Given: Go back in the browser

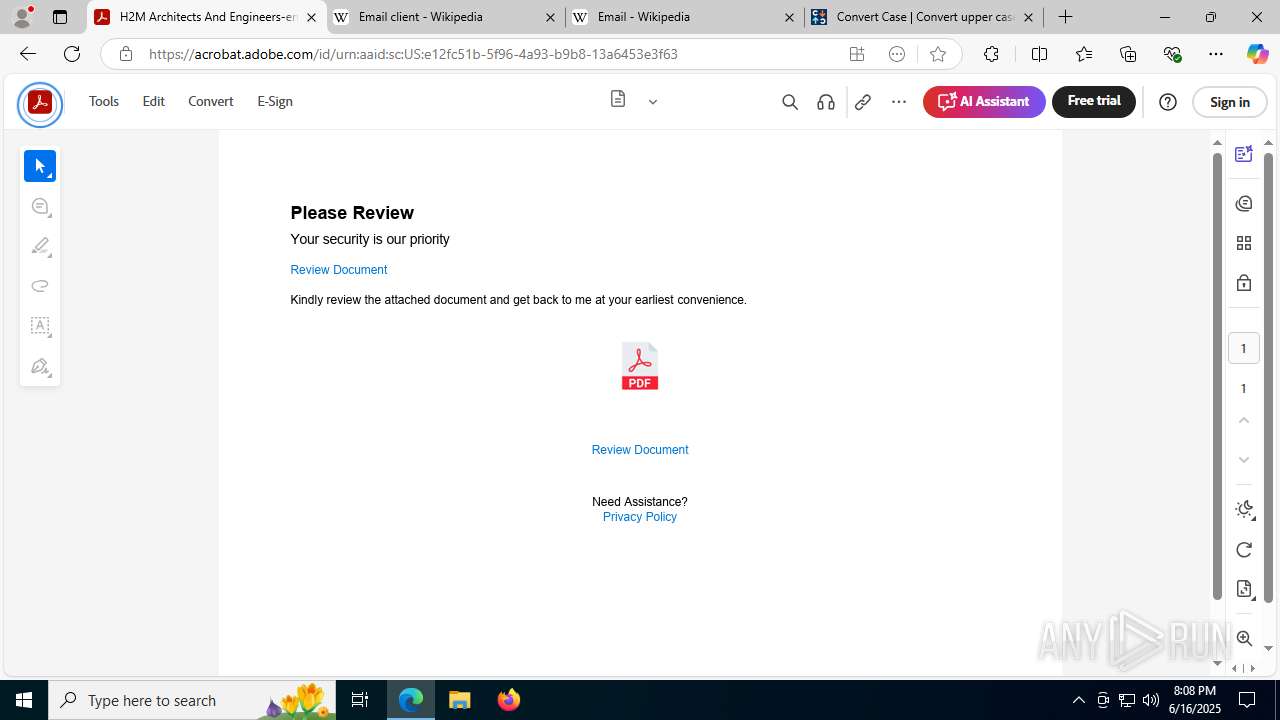Looking at the screenshot, I should pos(28,54).
